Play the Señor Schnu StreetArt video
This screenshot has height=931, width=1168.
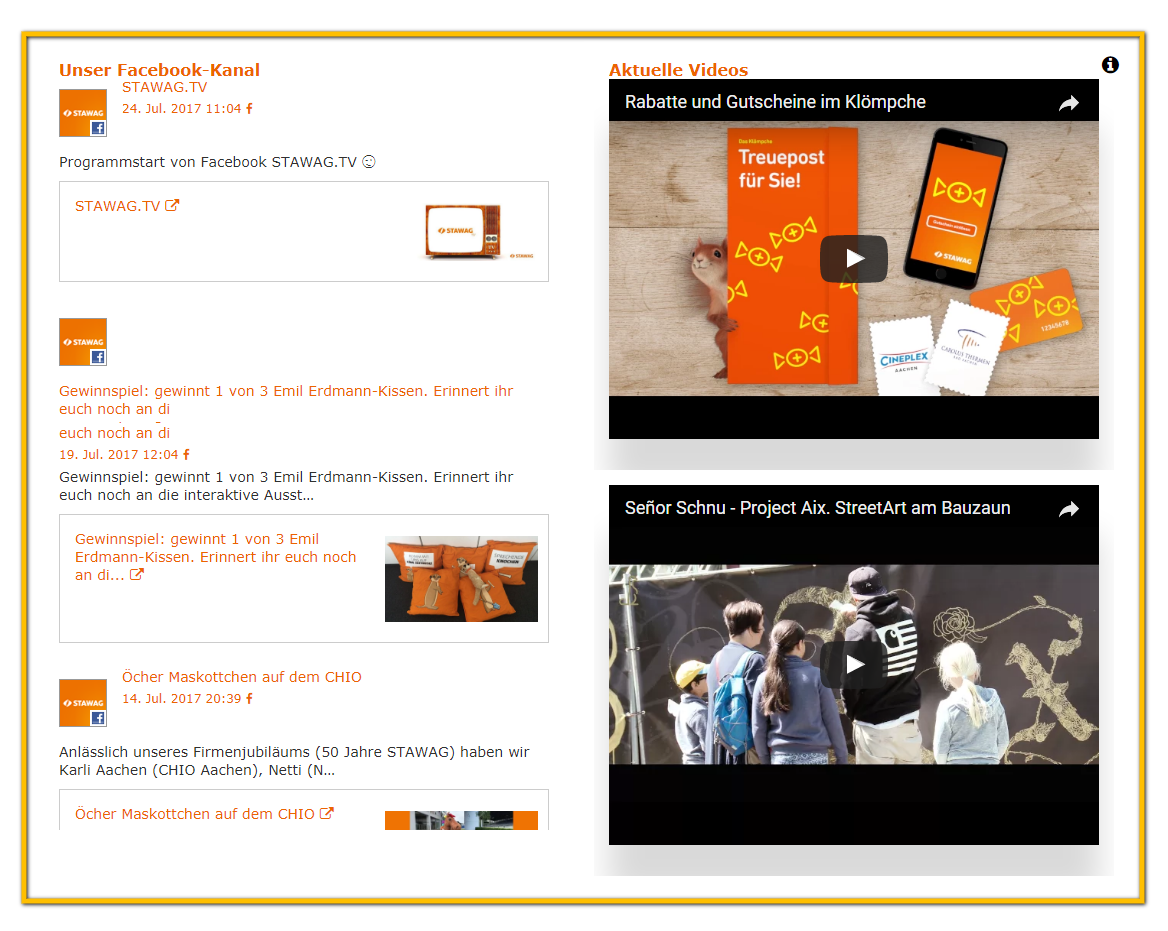(x=853, y=664)
